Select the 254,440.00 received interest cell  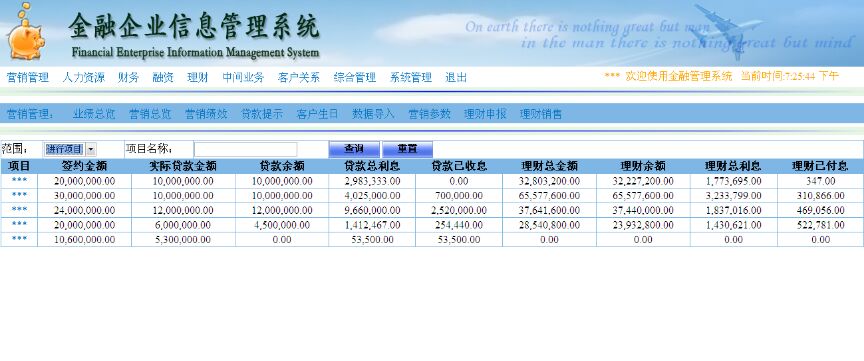pyautogui.click(x=459, y=225)
